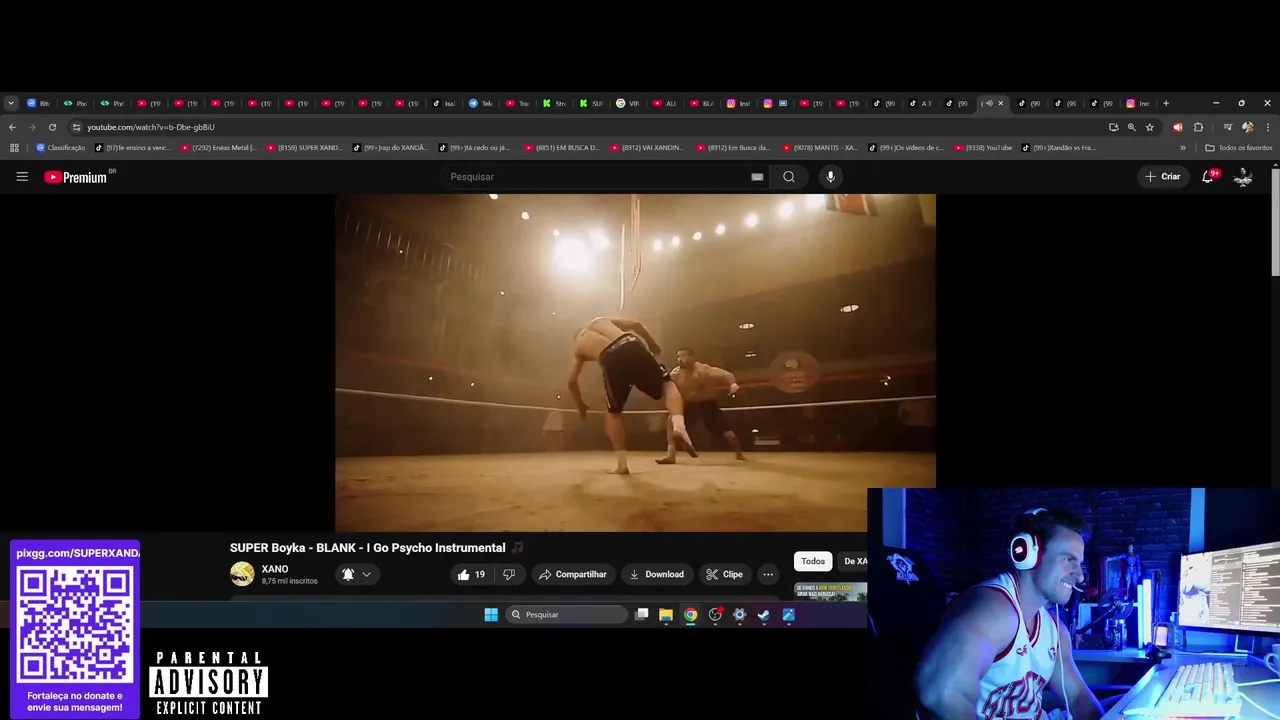1280x720 pixels.
Task: Open the Windows Start menu
Action: coord(491,615)
